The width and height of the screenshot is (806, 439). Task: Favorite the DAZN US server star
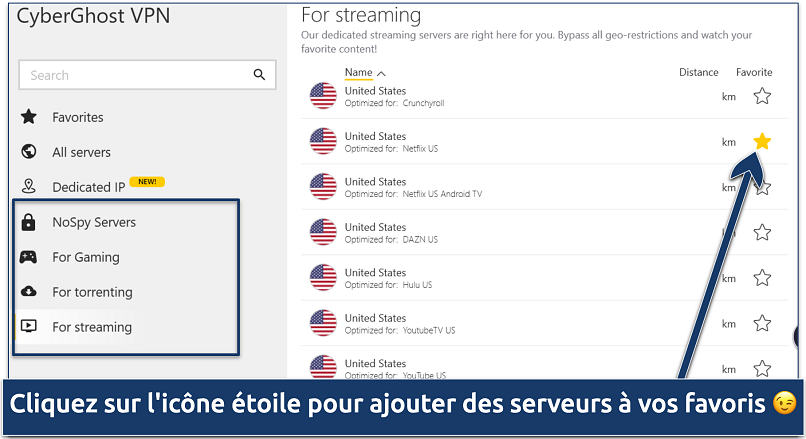click(762, 232)
